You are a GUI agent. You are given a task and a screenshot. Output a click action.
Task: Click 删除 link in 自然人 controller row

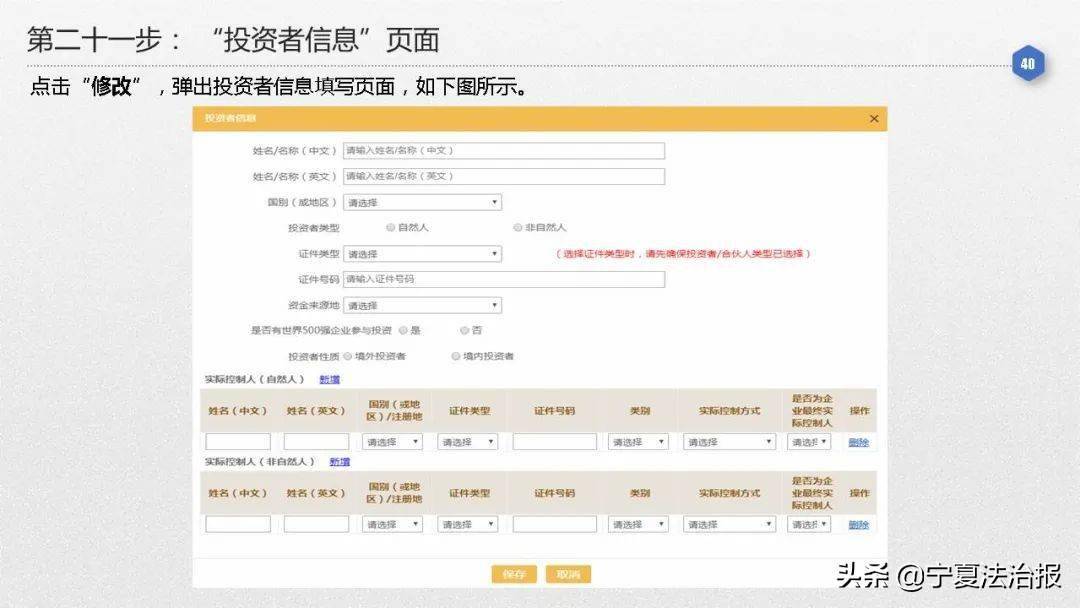[858, 443]
